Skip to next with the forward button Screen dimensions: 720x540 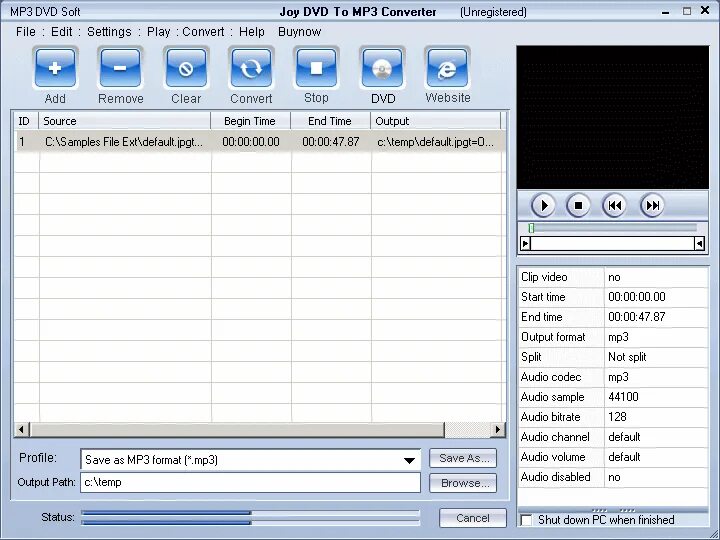click(x=652, y=205)
